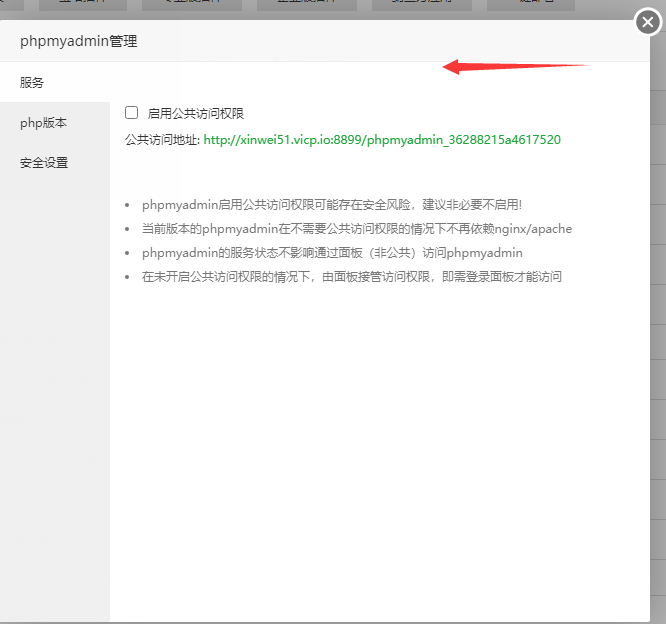Select the note about 服务状态不影响通过面板

tap(332, 253)
